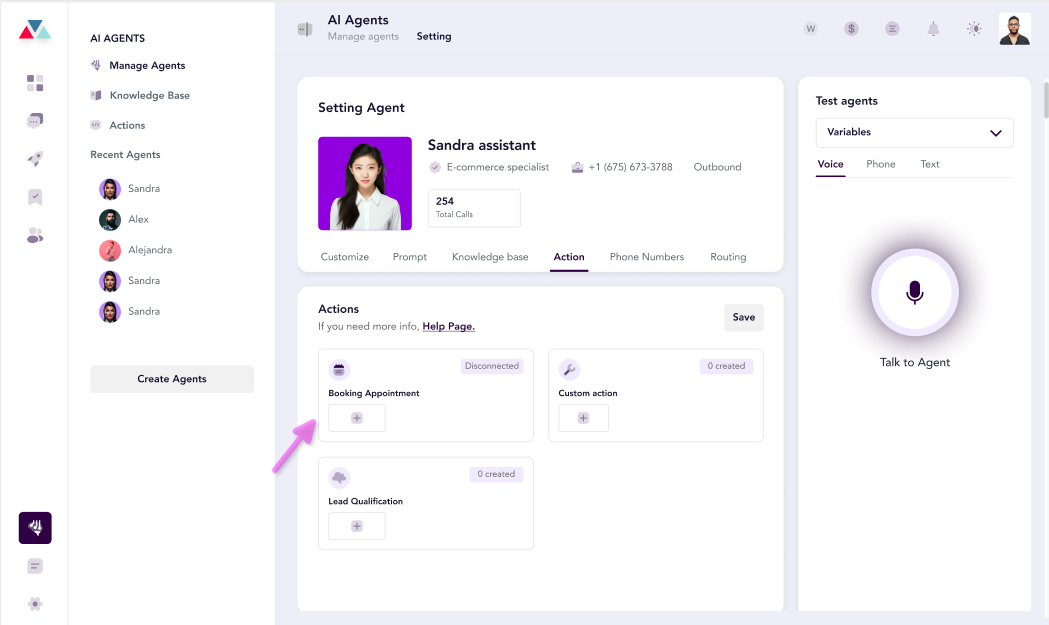
Task: Open the Customize tab
Action: [345, 257]
